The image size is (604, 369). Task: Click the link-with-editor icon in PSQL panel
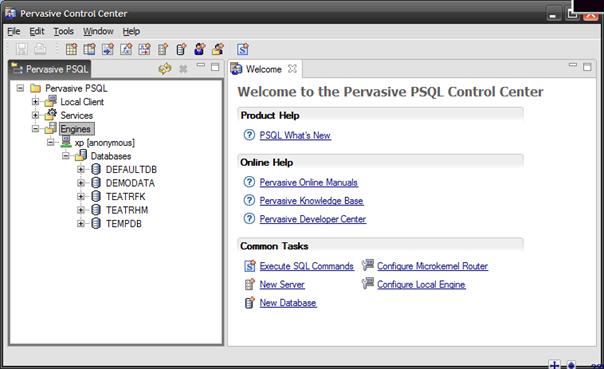click(165, 69)
